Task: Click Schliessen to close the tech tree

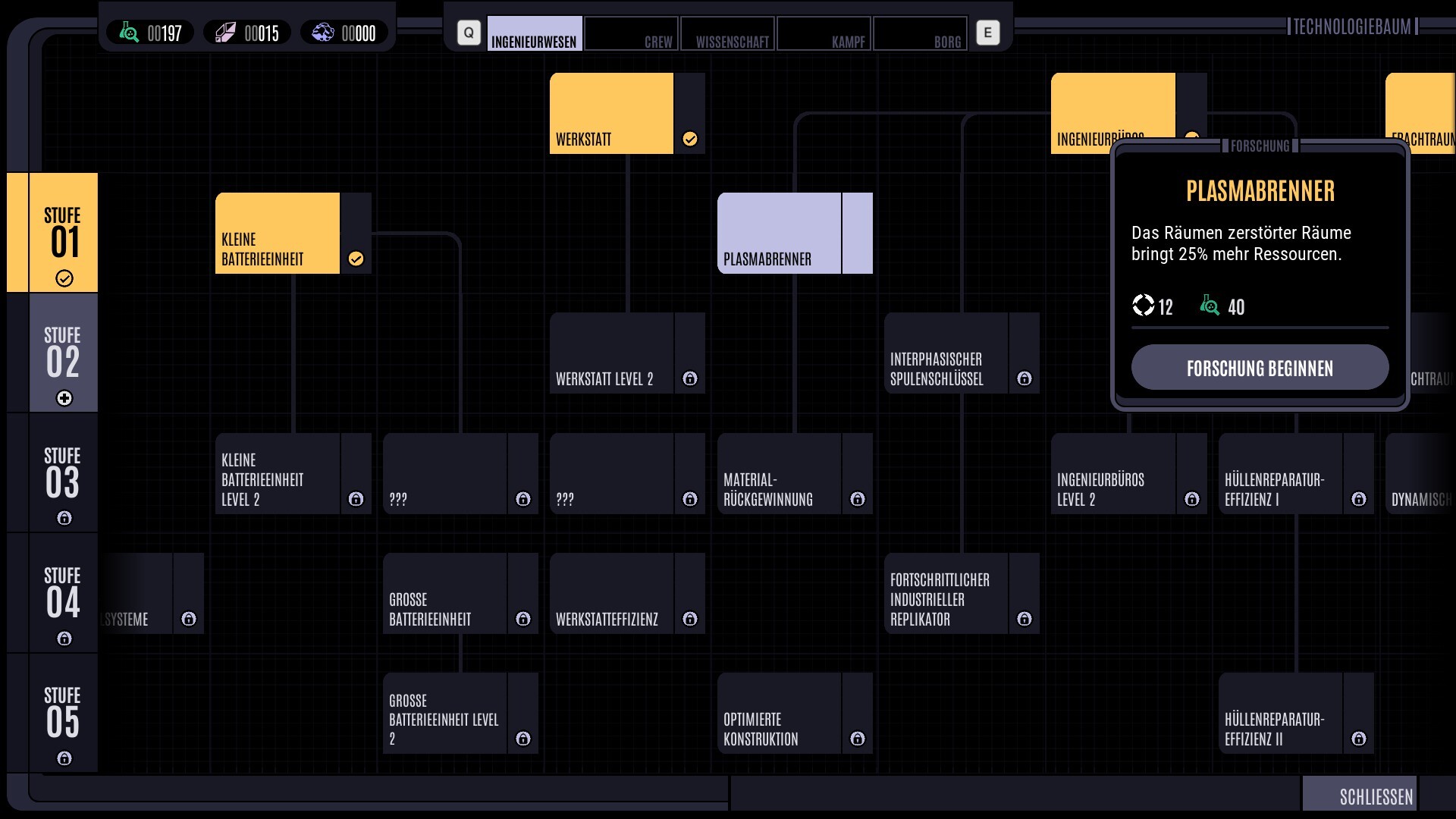Action: click(1360, 794)
